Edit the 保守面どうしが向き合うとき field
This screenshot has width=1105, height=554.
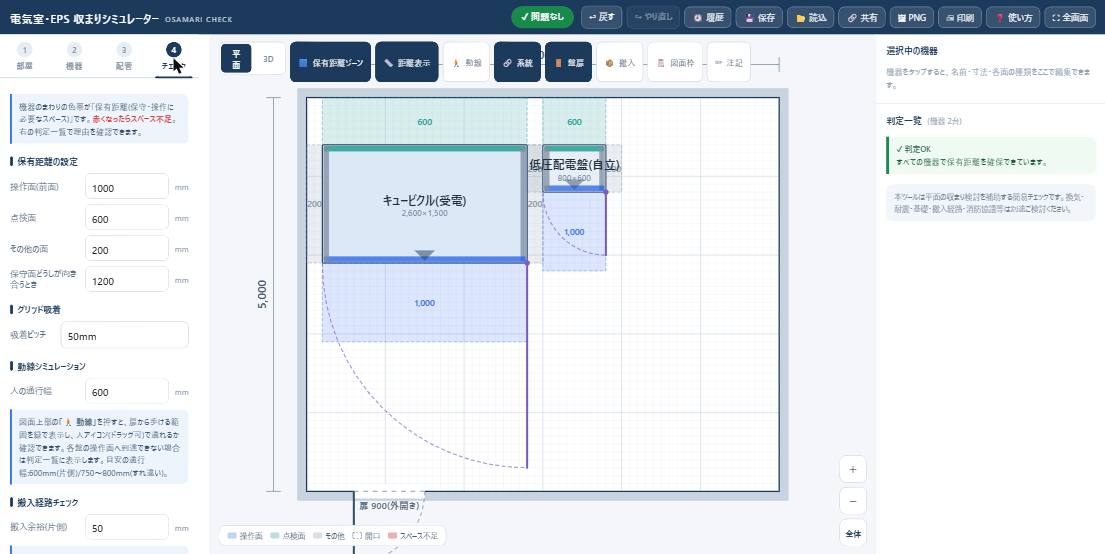coord(127,281)
